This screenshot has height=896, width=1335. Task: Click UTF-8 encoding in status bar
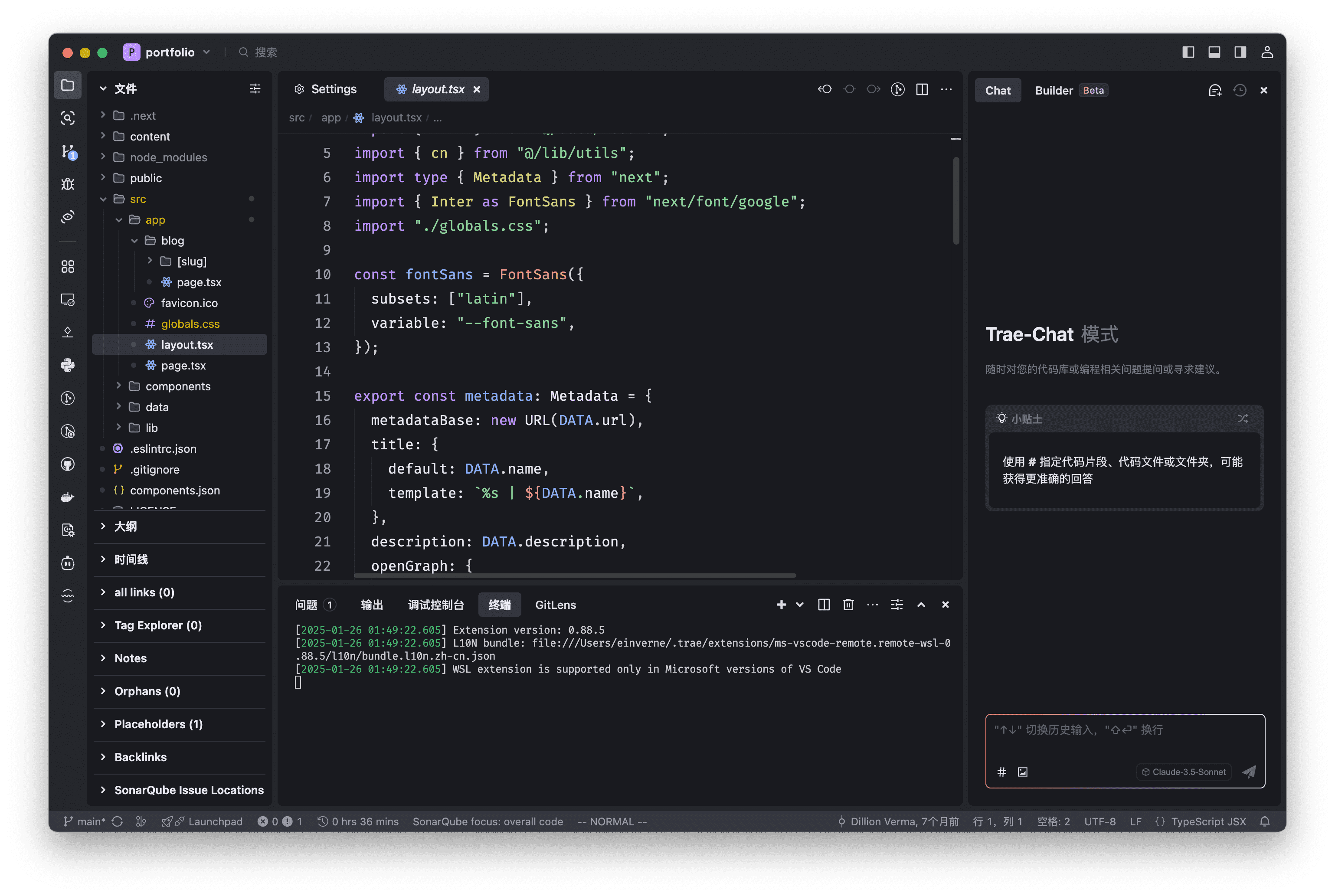1099,821
